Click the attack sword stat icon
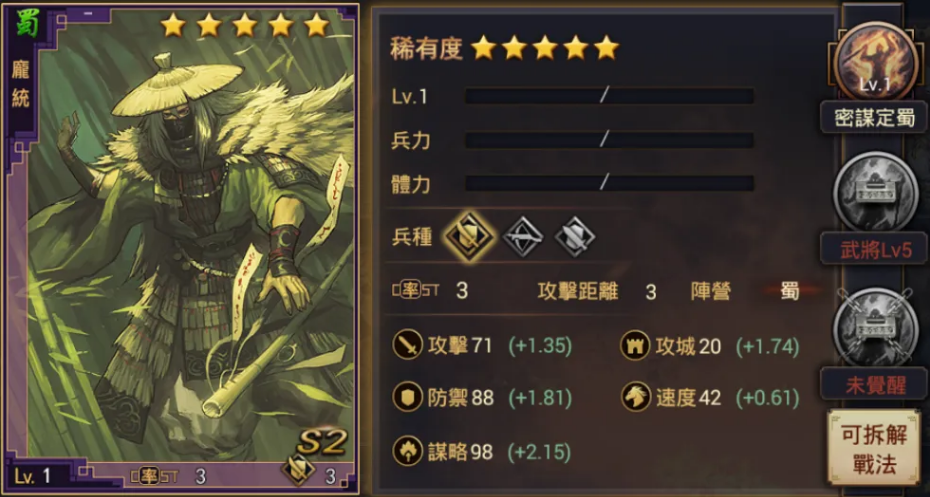930x497 pixels. [407, 345]
